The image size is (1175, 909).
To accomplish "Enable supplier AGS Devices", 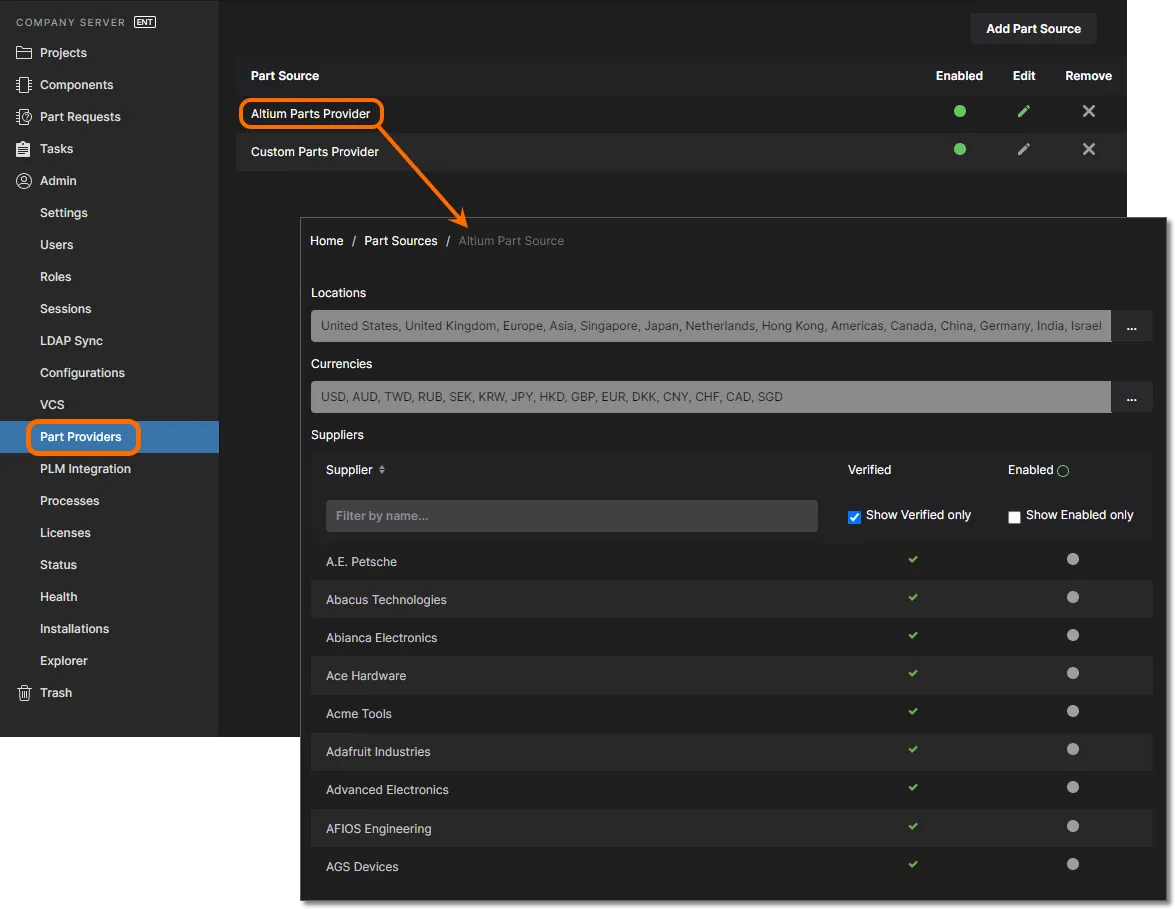I will pyautogui.click(x=1072, y=864).
